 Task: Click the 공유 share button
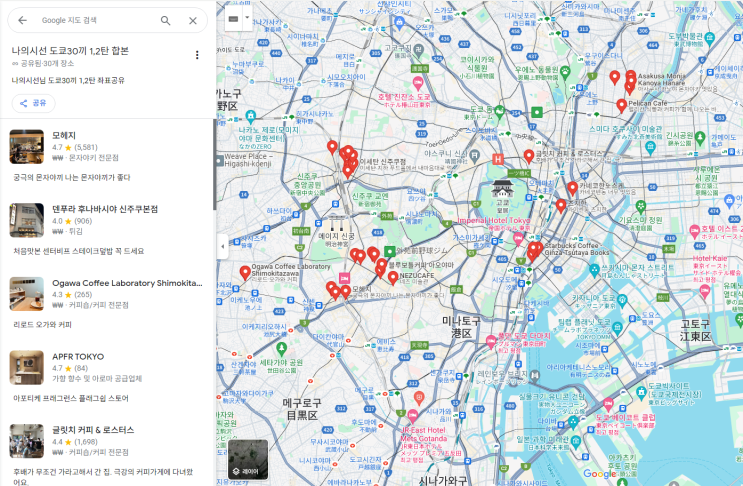[x=33, y=103]
